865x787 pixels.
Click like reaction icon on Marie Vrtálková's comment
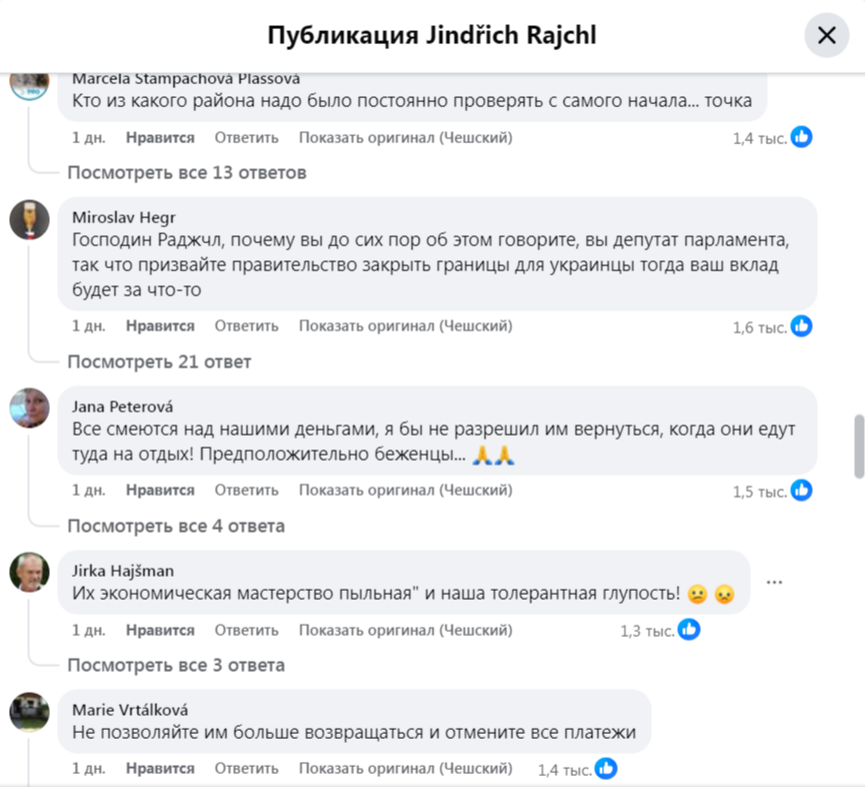tap(606, 768)
